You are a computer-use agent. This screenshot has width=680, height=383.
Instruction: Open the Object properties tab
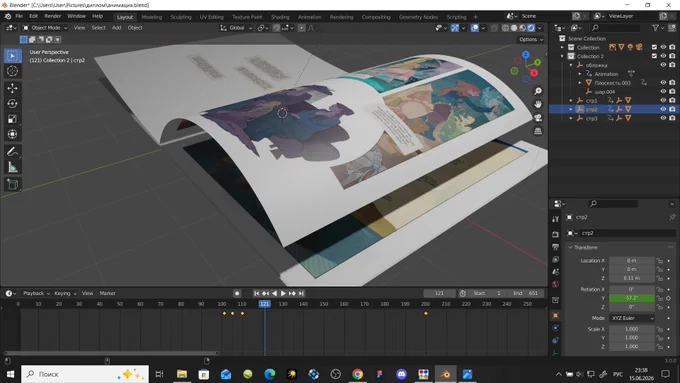(556, 316)
